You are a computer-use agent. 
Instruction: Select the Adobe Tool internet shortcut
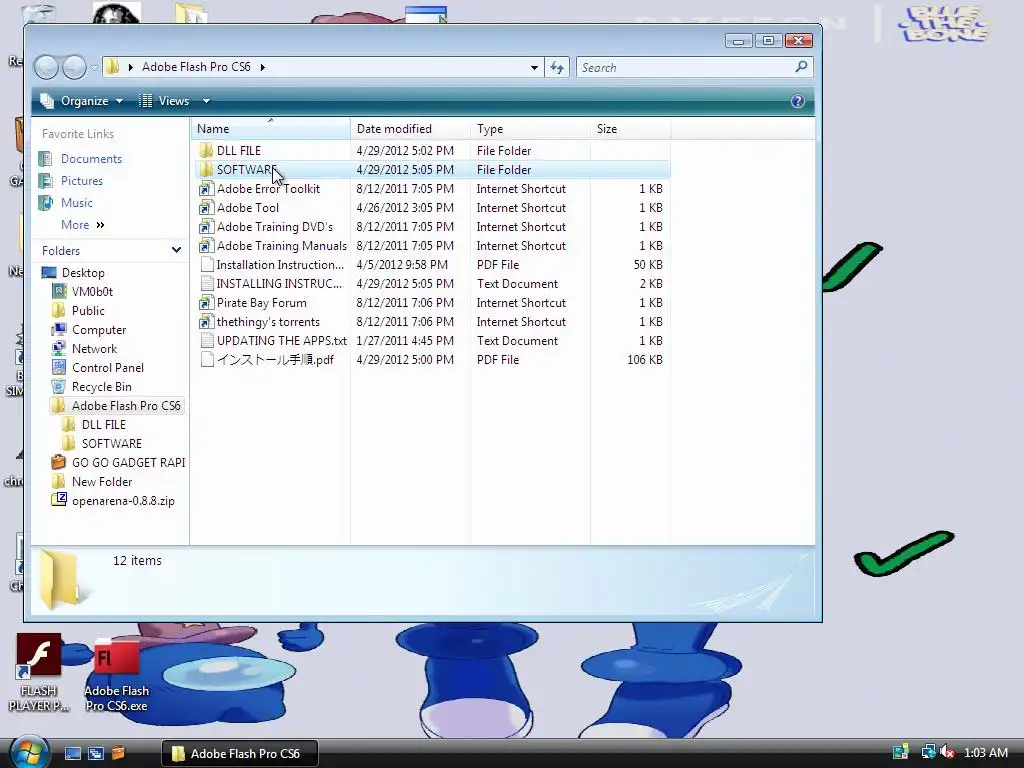[x=248, y=208]
